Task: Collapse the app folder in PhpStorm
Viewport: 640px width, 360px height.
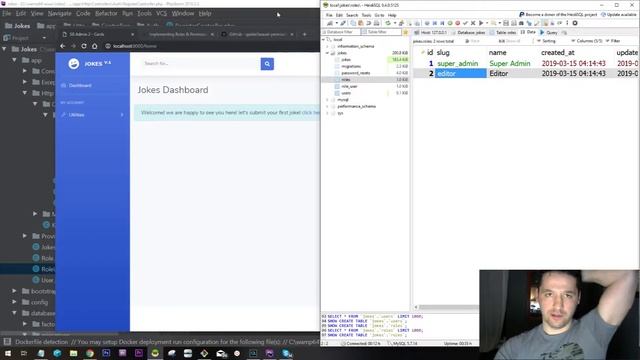Action: (14, 60)
